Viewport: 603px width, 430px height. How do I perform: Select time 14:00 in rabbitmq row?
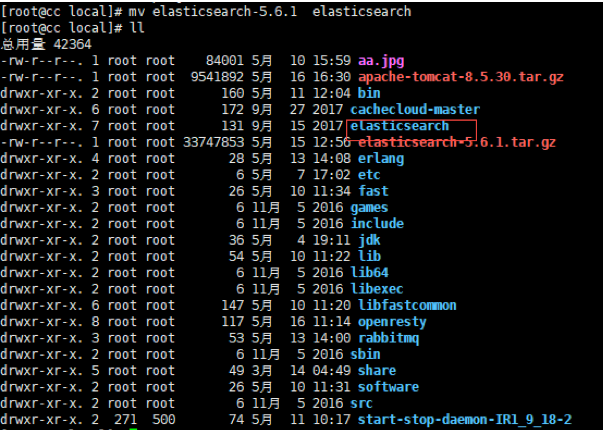point(331,338)
